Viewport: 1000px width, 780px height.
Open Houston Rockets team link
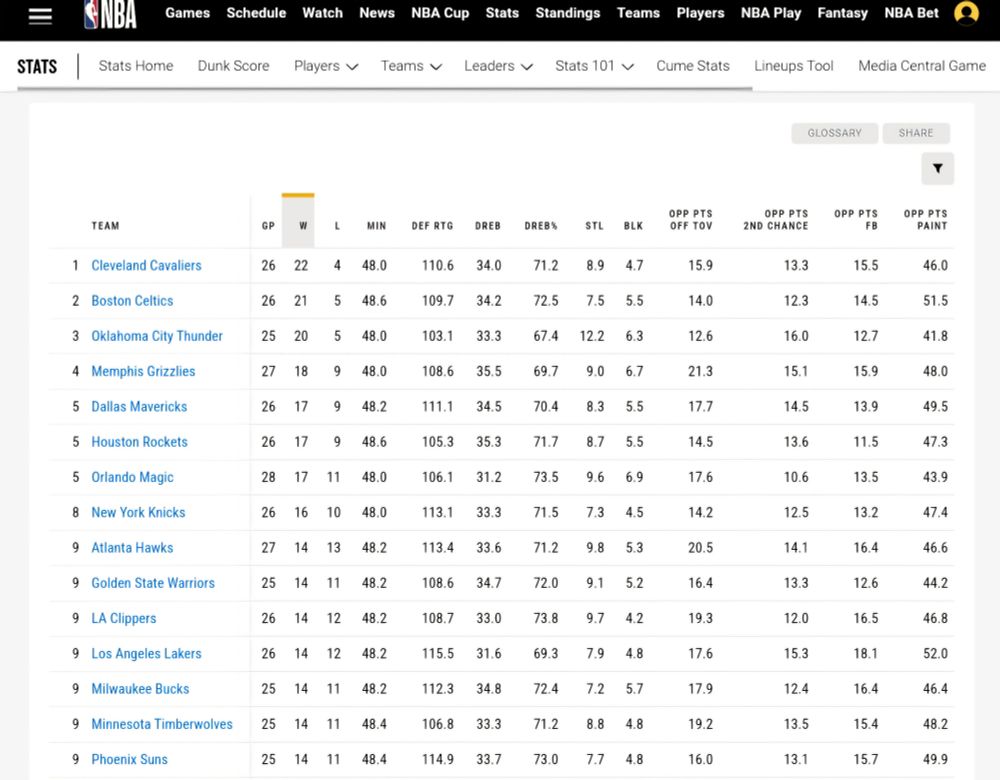pyautogui.click(x=139, y=441)
